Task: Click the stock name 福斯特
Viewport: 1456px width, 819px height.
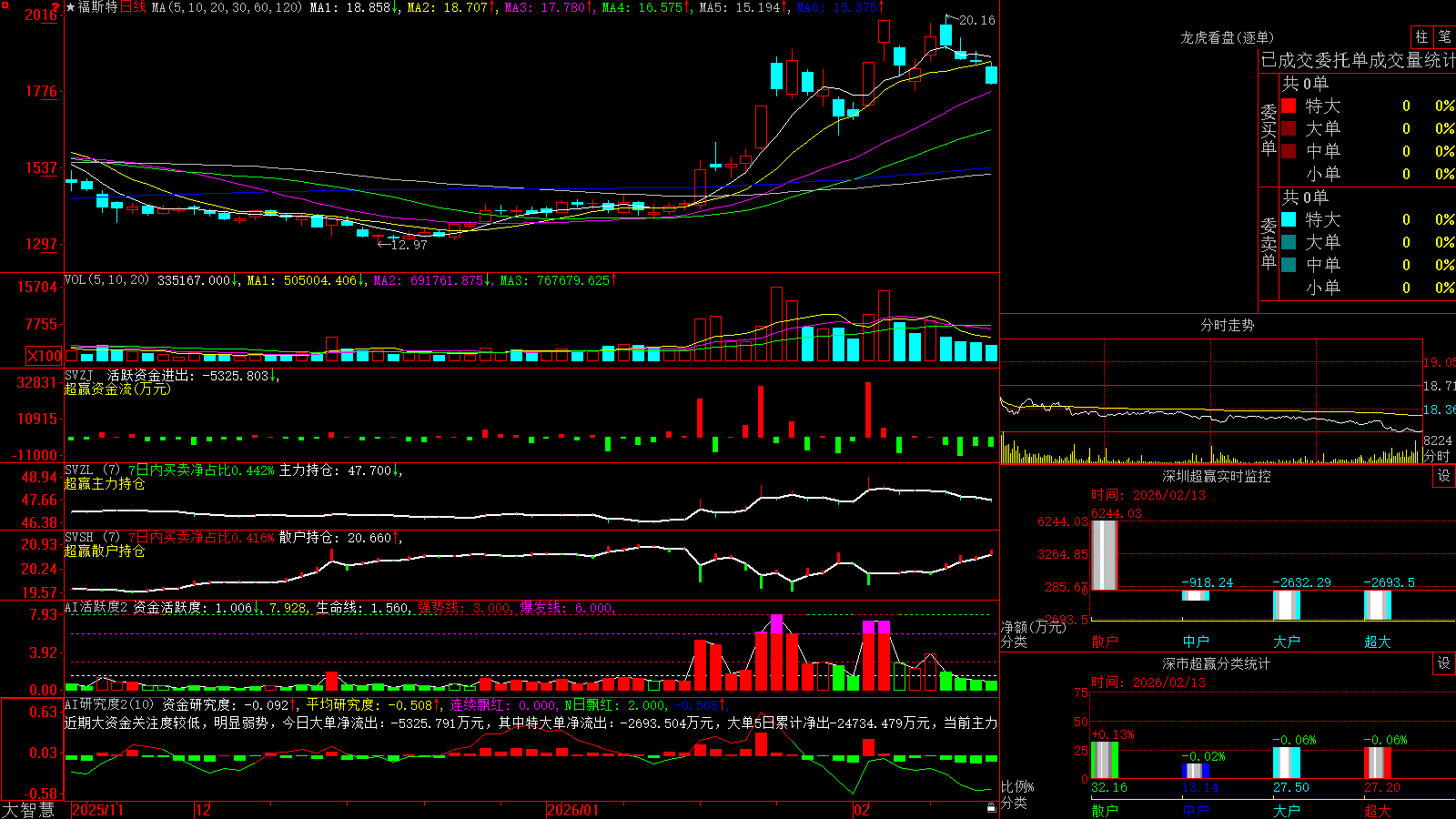Action: 98,7
